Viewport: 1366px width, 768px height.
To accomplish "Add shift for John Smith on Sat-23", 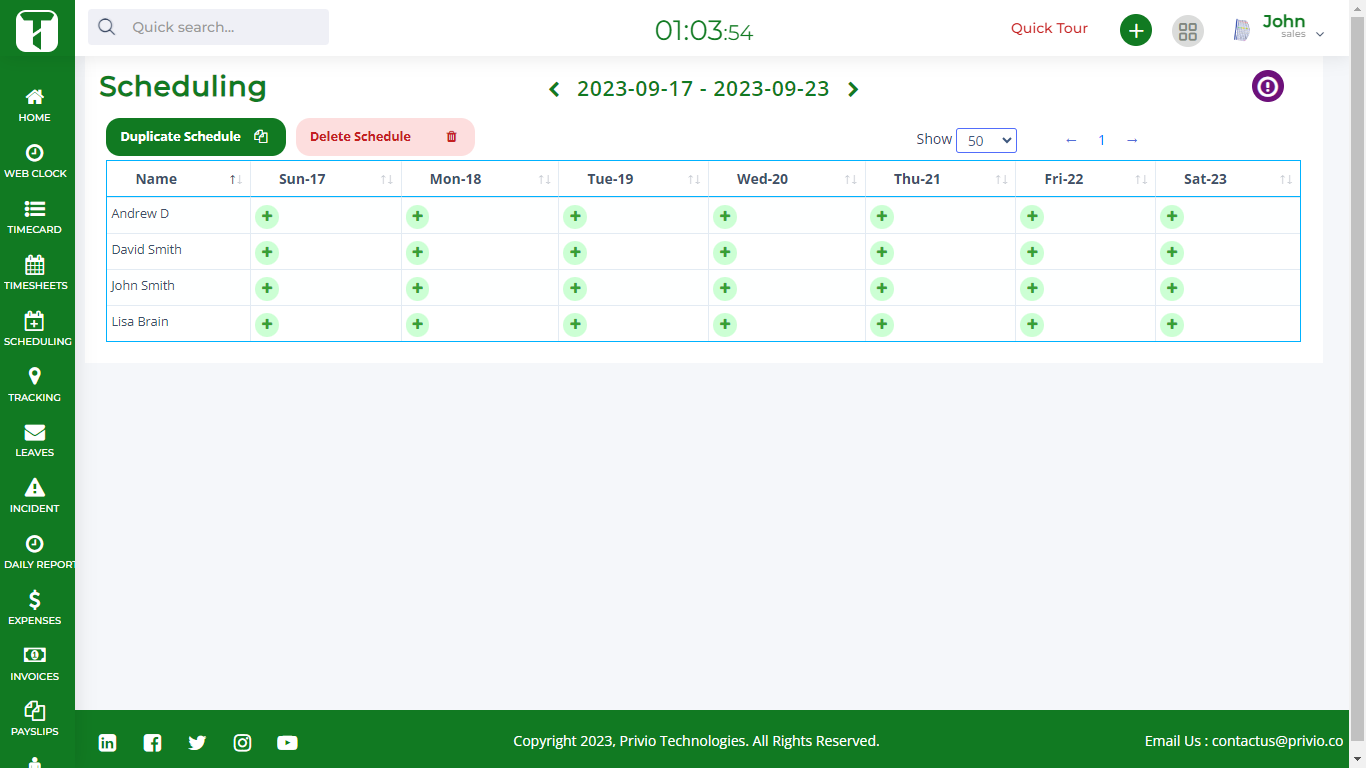I will (1172, 289).
